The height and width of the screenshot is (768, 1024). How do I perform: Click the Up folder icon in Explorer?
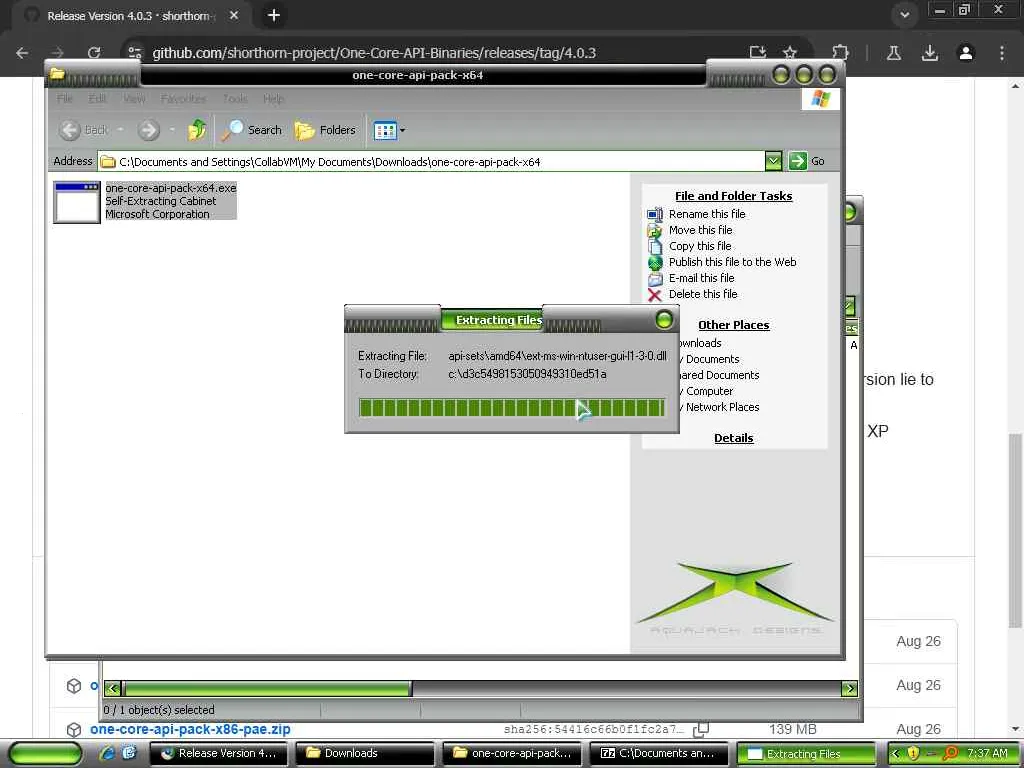pyautogui.click(x=197, y=130)
